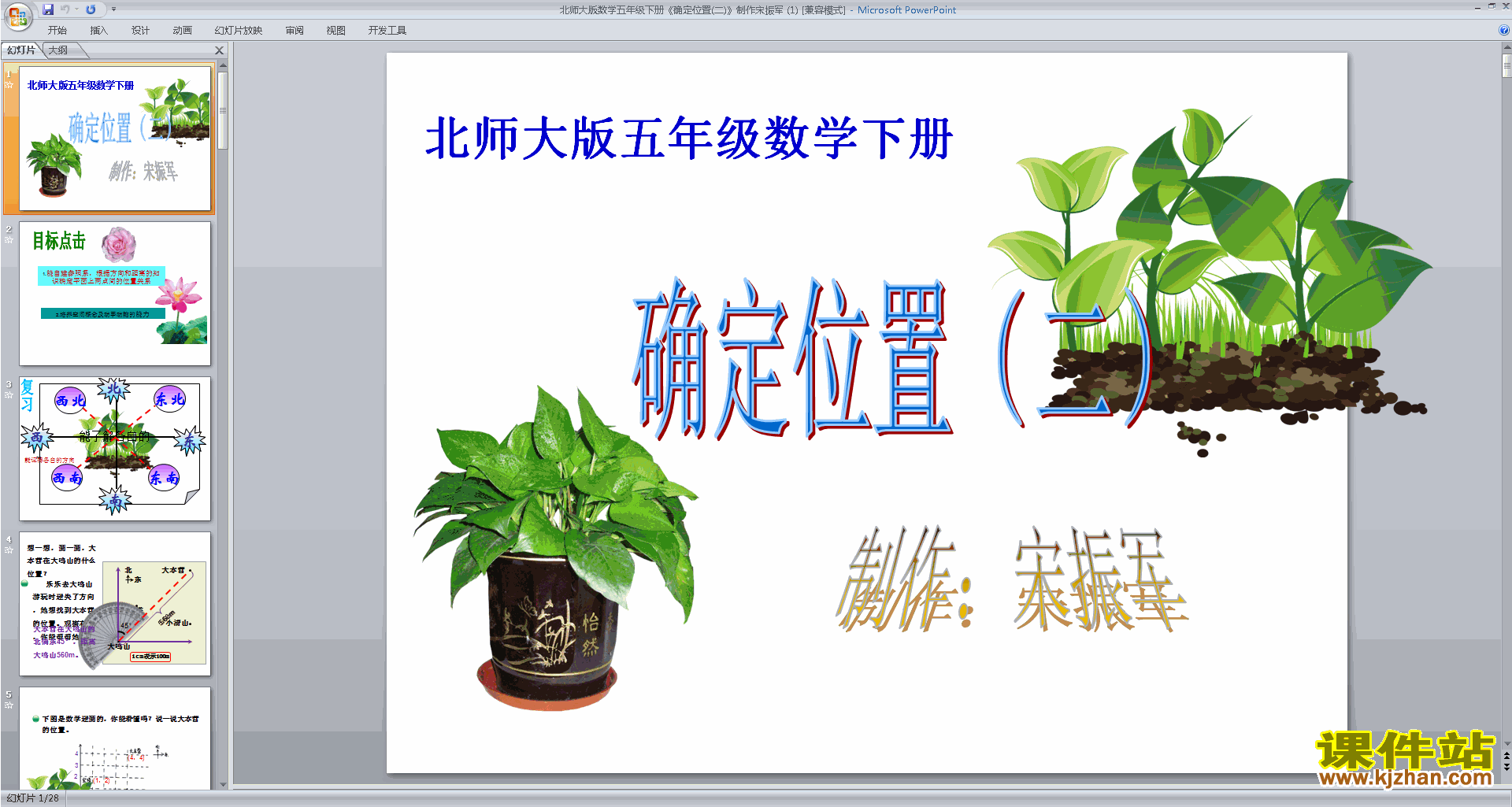Open the 幻灯片放映 ribbon tab
1512x807 pixels.
pos(239,30)
